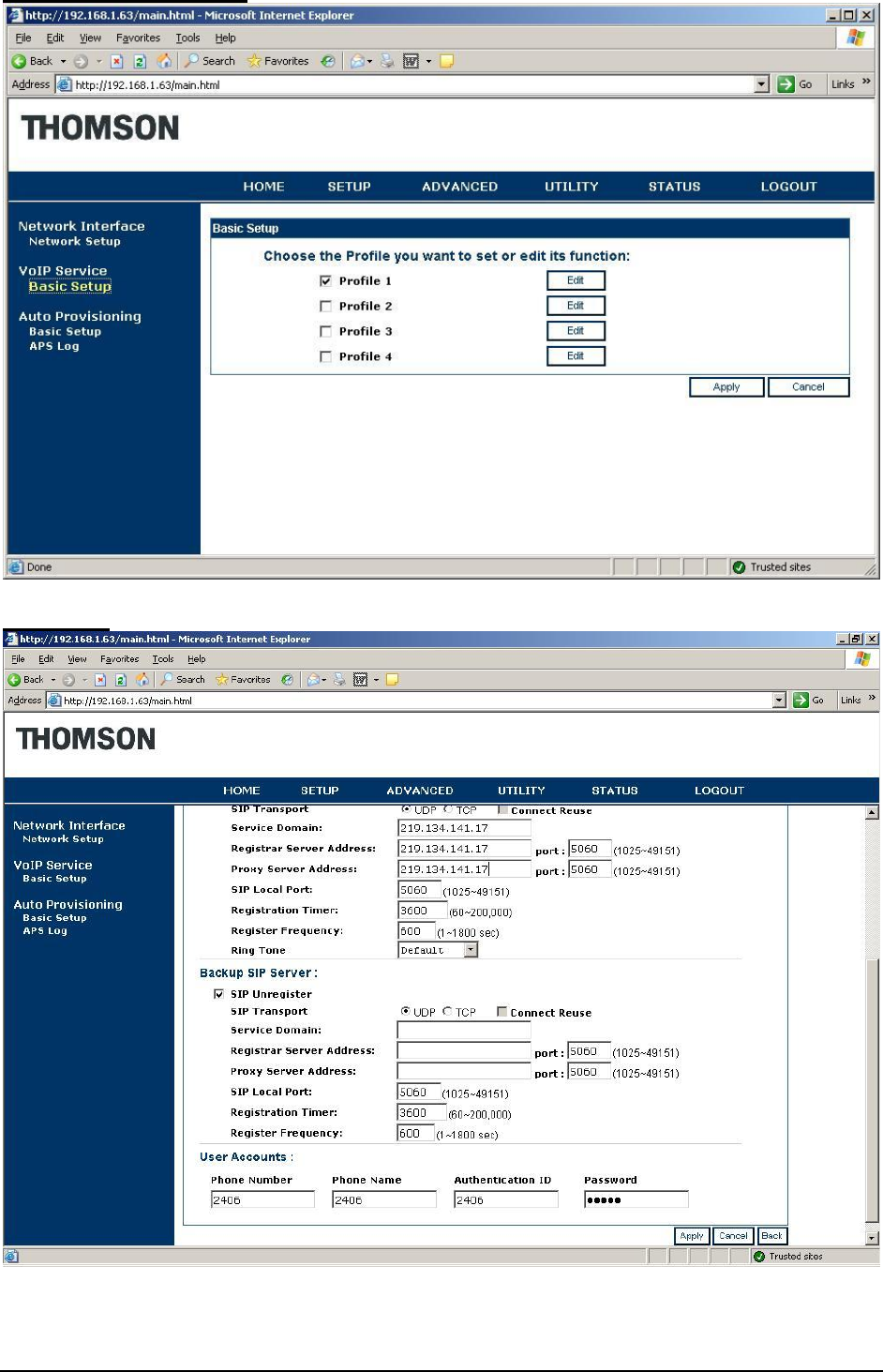Viewport: 883px width, 1372px height.
Task: Click the Edit with Word icon in the profile selection window
Action: pyautogui.click(x=411, y=61)
